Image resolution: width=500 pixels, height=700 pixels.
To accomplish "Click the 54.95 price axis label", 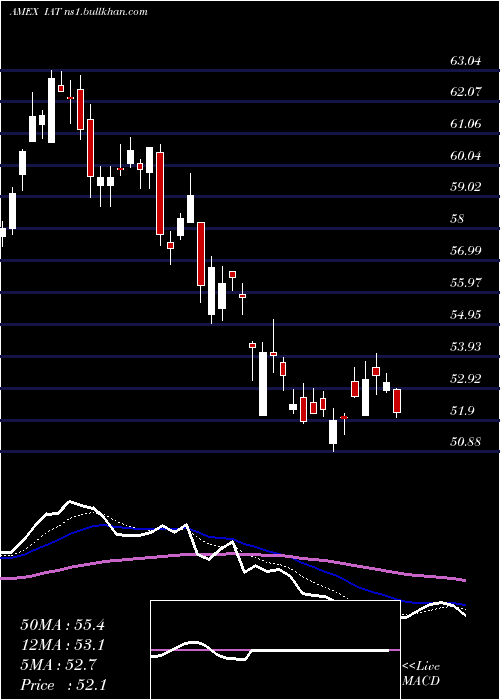I will pyautogui.click(x=466, y=315).
